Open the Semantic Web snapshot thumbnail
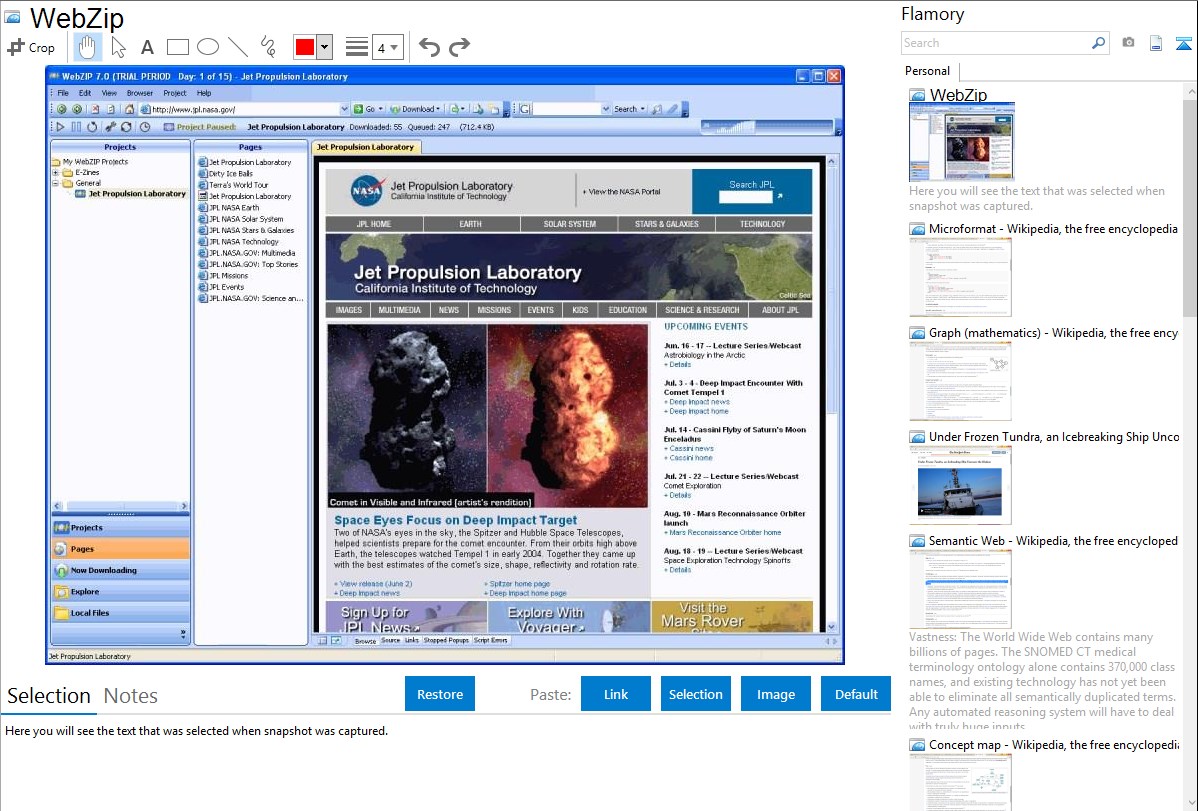The image size is (1198, 811). point(960,589)
